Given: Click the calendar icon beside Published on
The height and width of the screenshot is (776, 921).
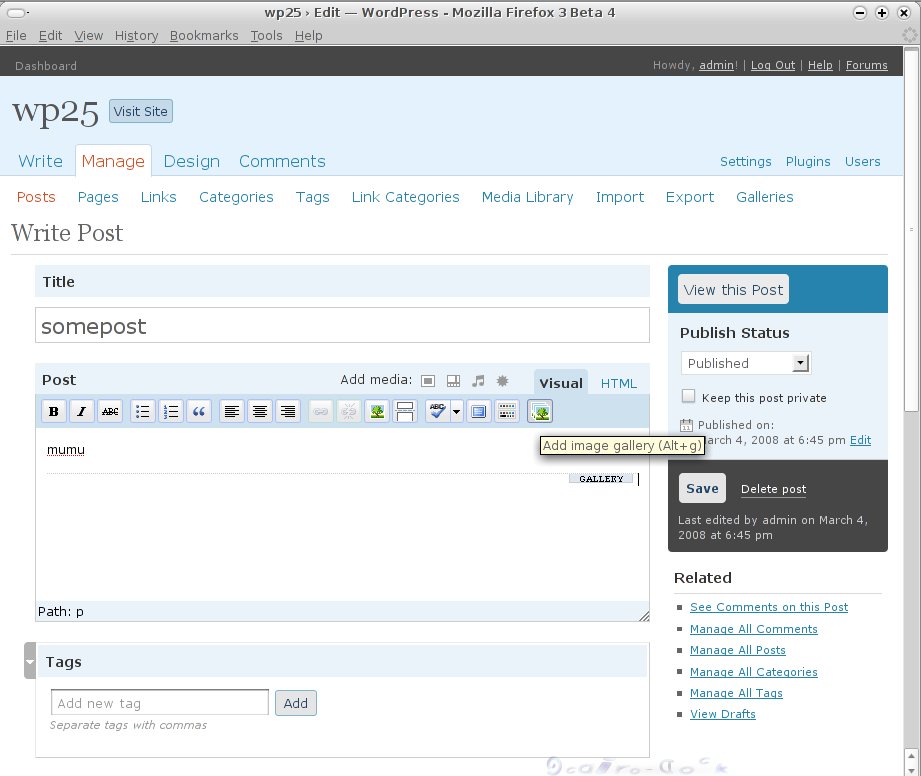Looking at the screenshot, I should (x=686, y=425).
